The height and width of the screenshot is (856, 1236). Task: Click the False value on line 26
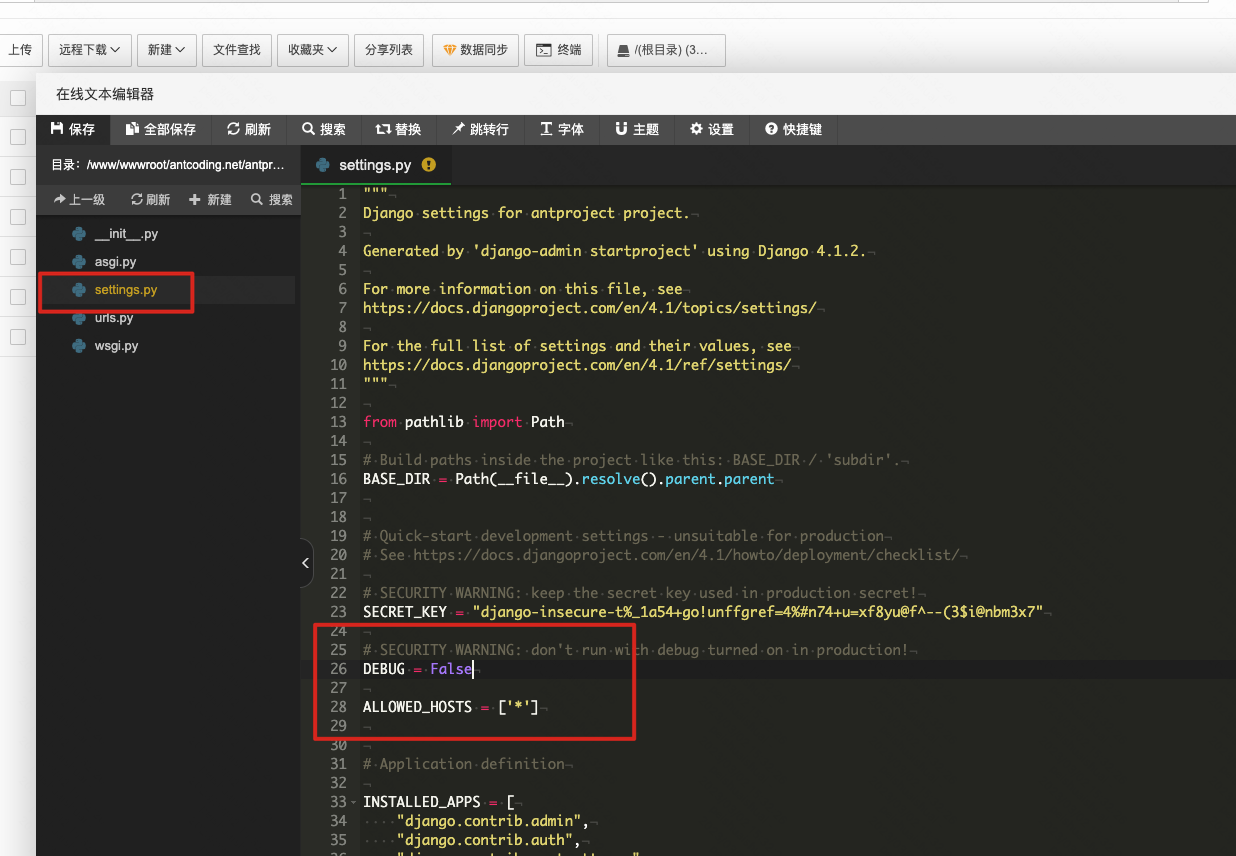click(x=451, y=669)
